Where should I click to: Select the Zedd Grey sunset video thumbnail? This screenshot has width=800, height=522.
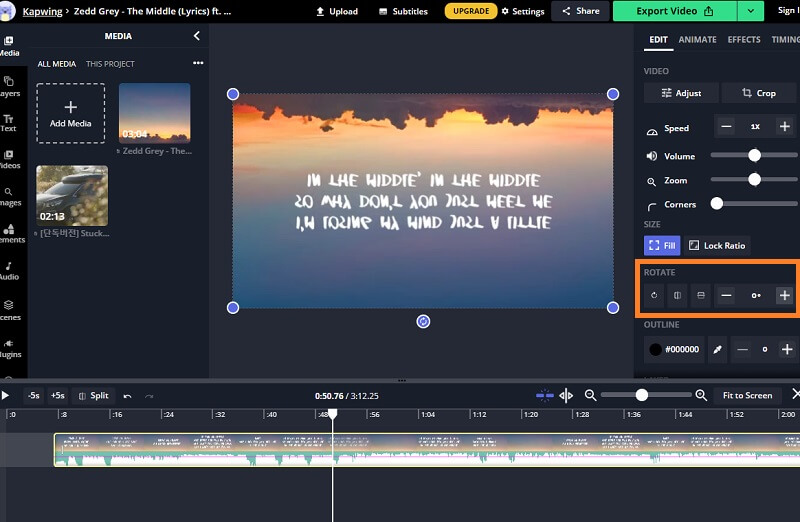point(154,112)
